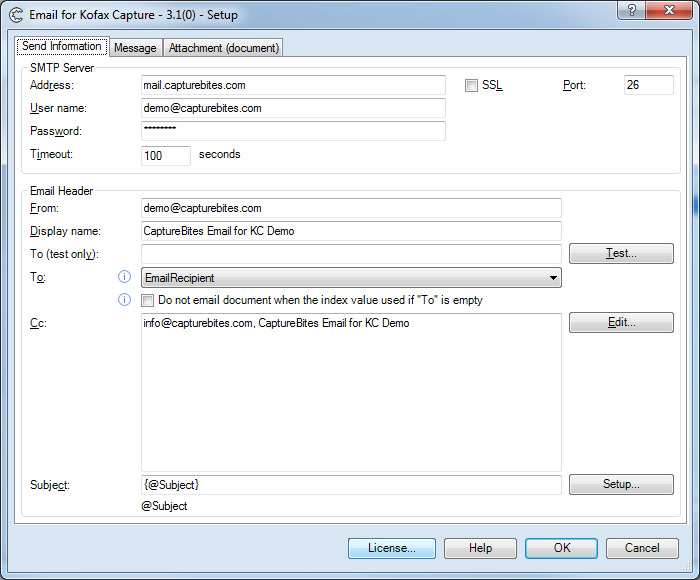This screenshot has height=580, width=700.
Task: Open the Attachment (document) tab
Action: 224,48
